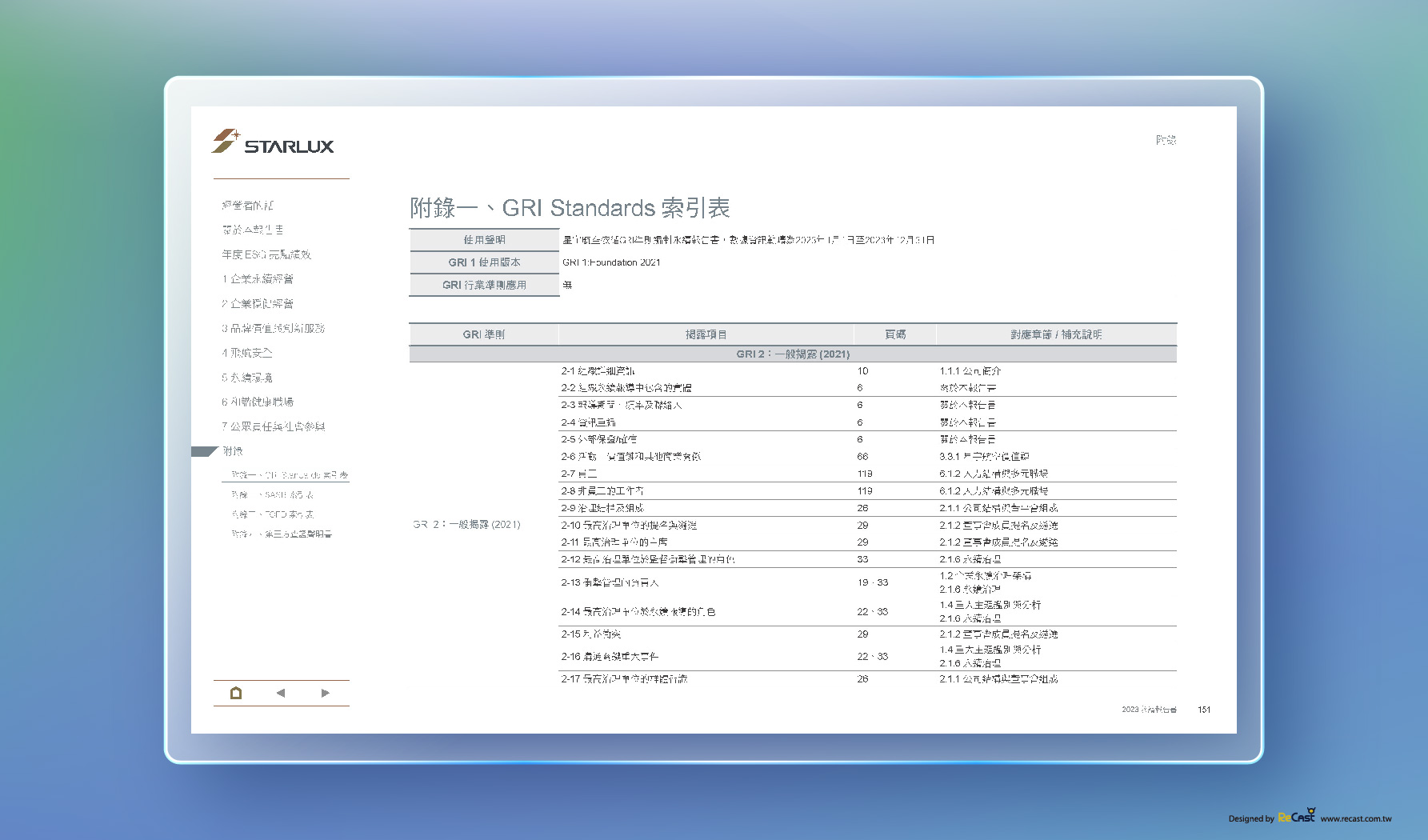1428x840 pixels.
Task: Open www.recast.com.tw link
Action: coord(1356,818)
